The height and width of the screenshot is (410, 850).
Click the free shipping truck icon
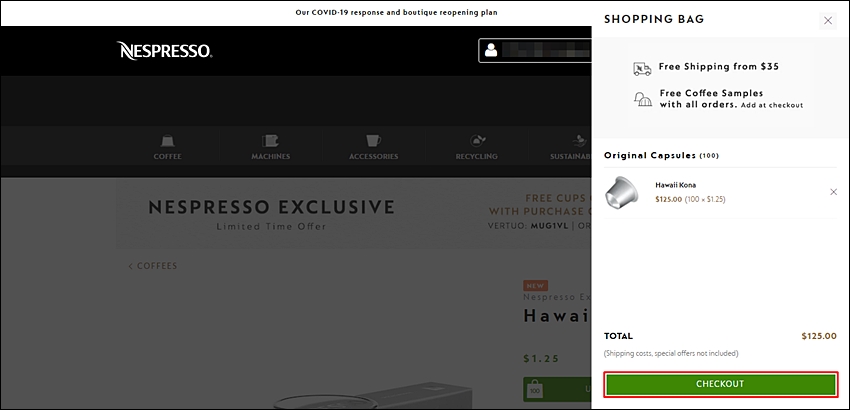click(642, 68)
